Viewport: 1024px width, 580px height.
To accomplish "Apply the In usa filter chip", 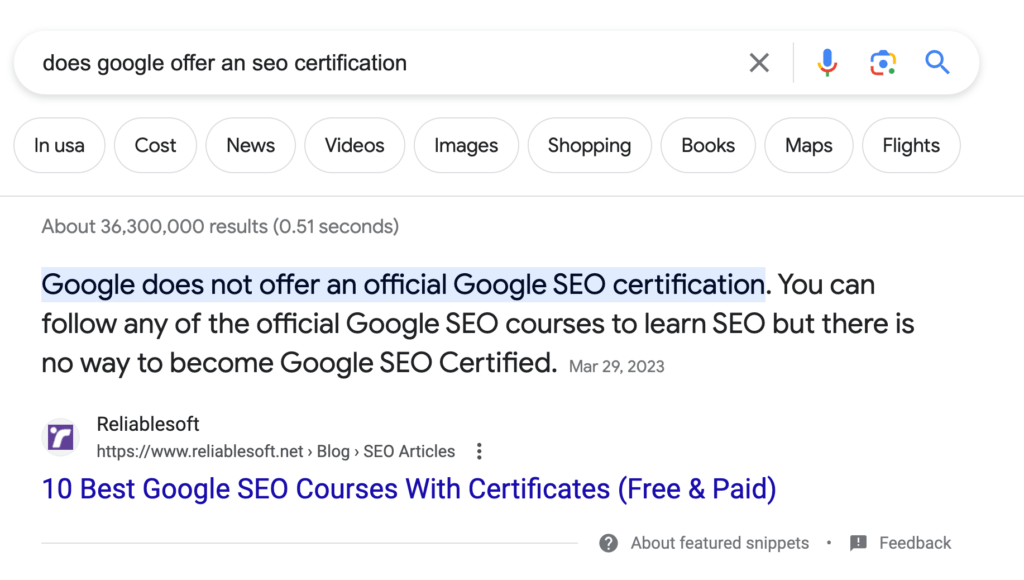I will coord(59,145).
